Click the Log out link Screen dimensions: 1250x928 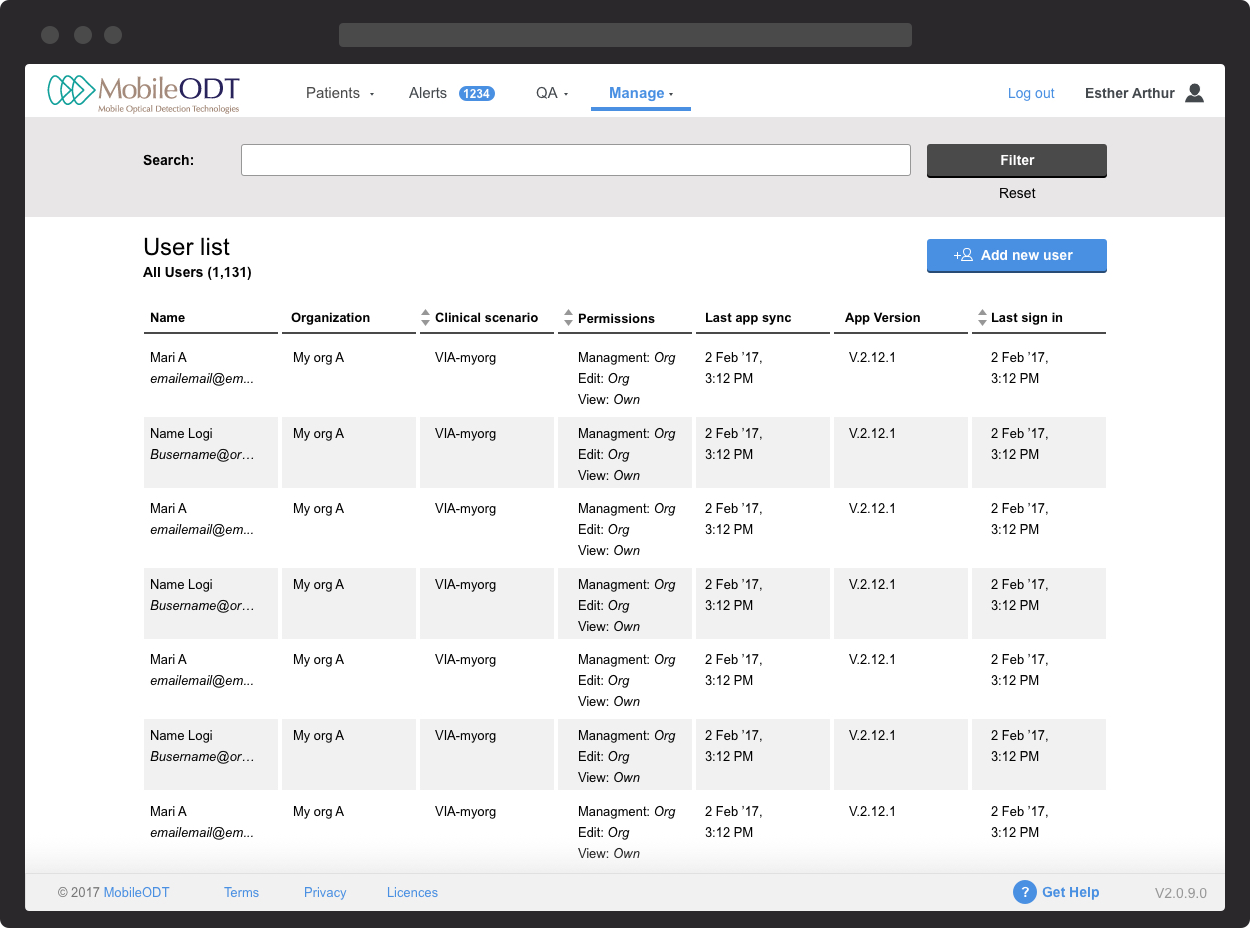click(1031, 92)
